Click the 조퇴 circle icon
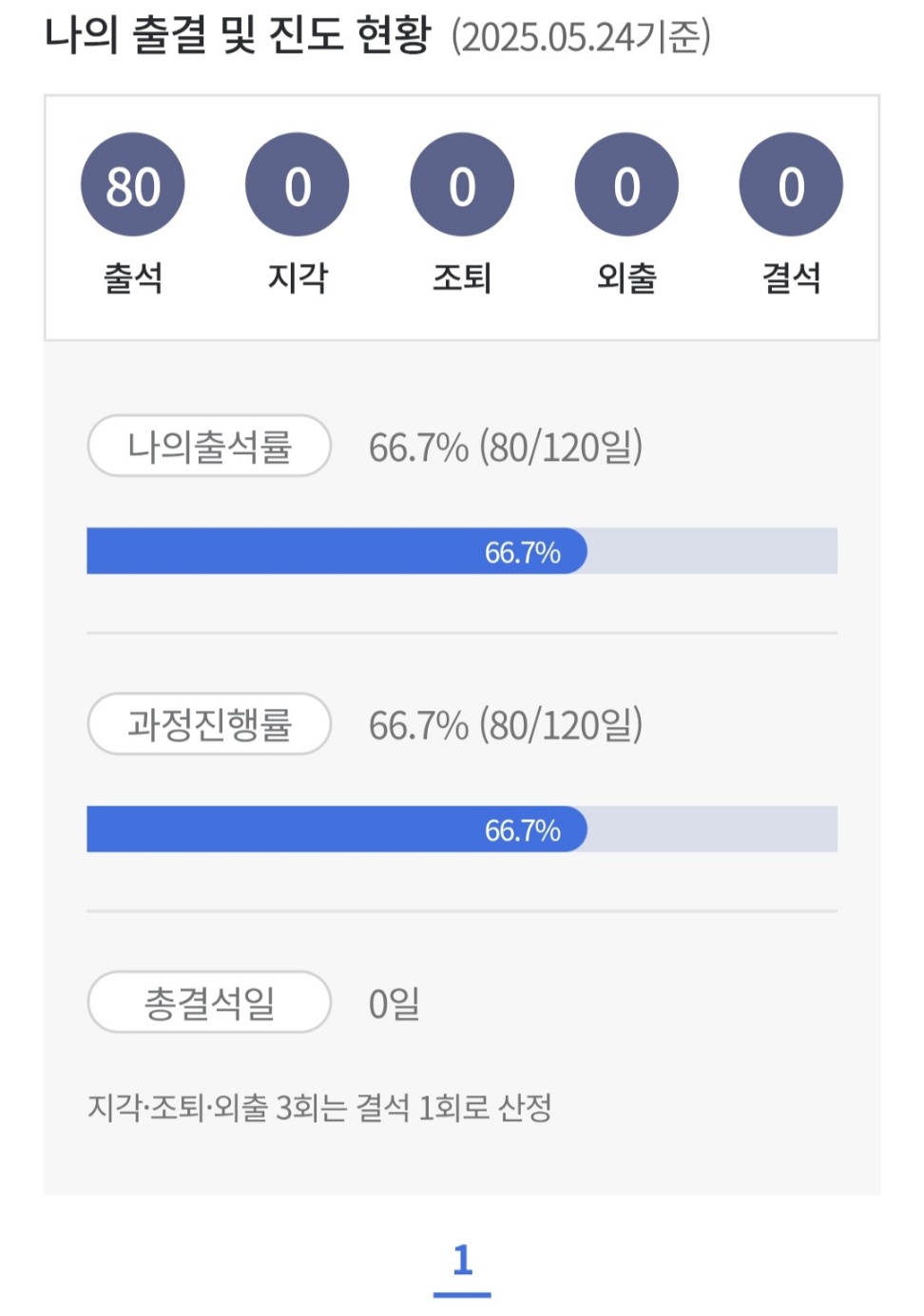This screenshot has height=1316, width=924. click(x=463, y=183)
